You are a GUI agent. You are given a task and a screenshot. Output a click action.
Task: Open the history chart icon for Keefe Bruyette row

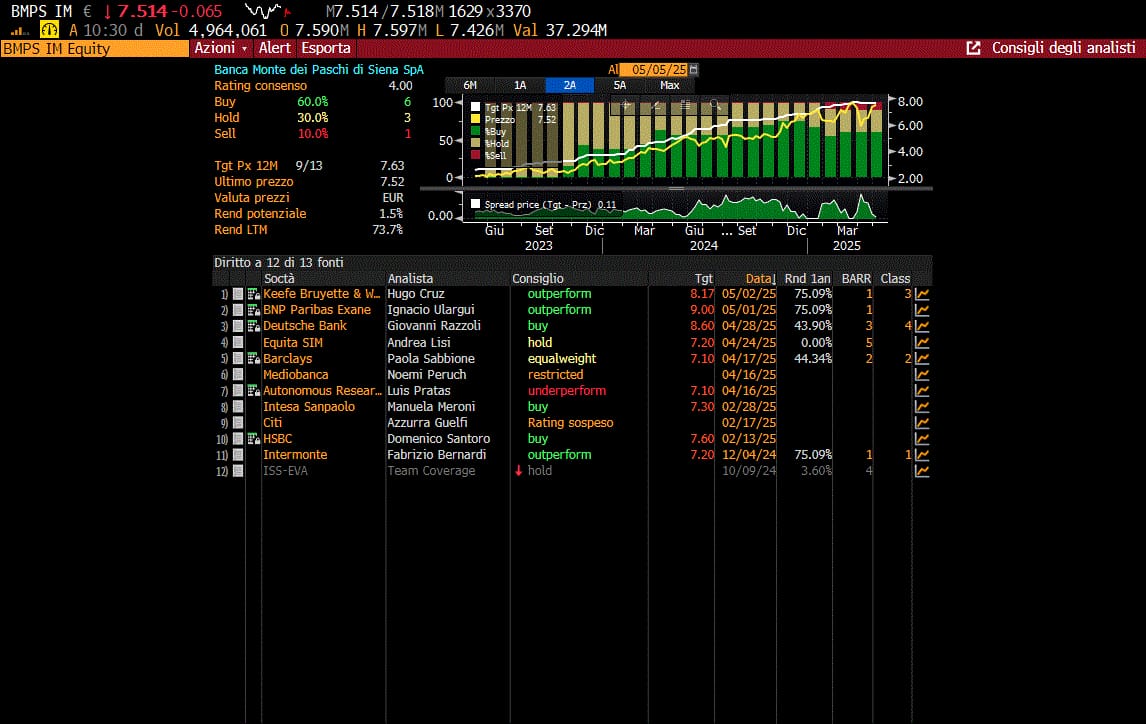(922, 294)
